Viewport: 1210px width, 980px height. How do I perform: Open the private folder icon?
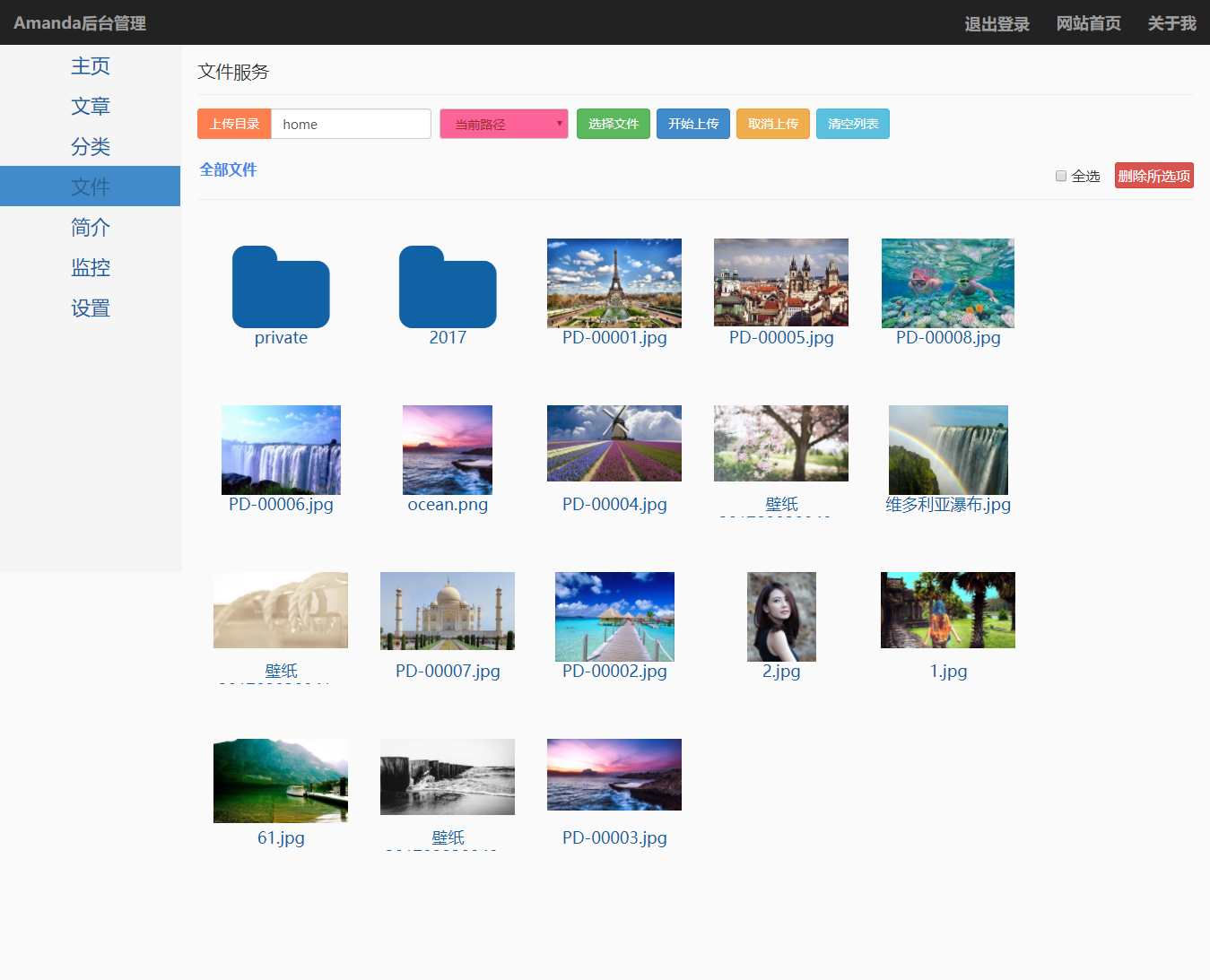point(281,287)
